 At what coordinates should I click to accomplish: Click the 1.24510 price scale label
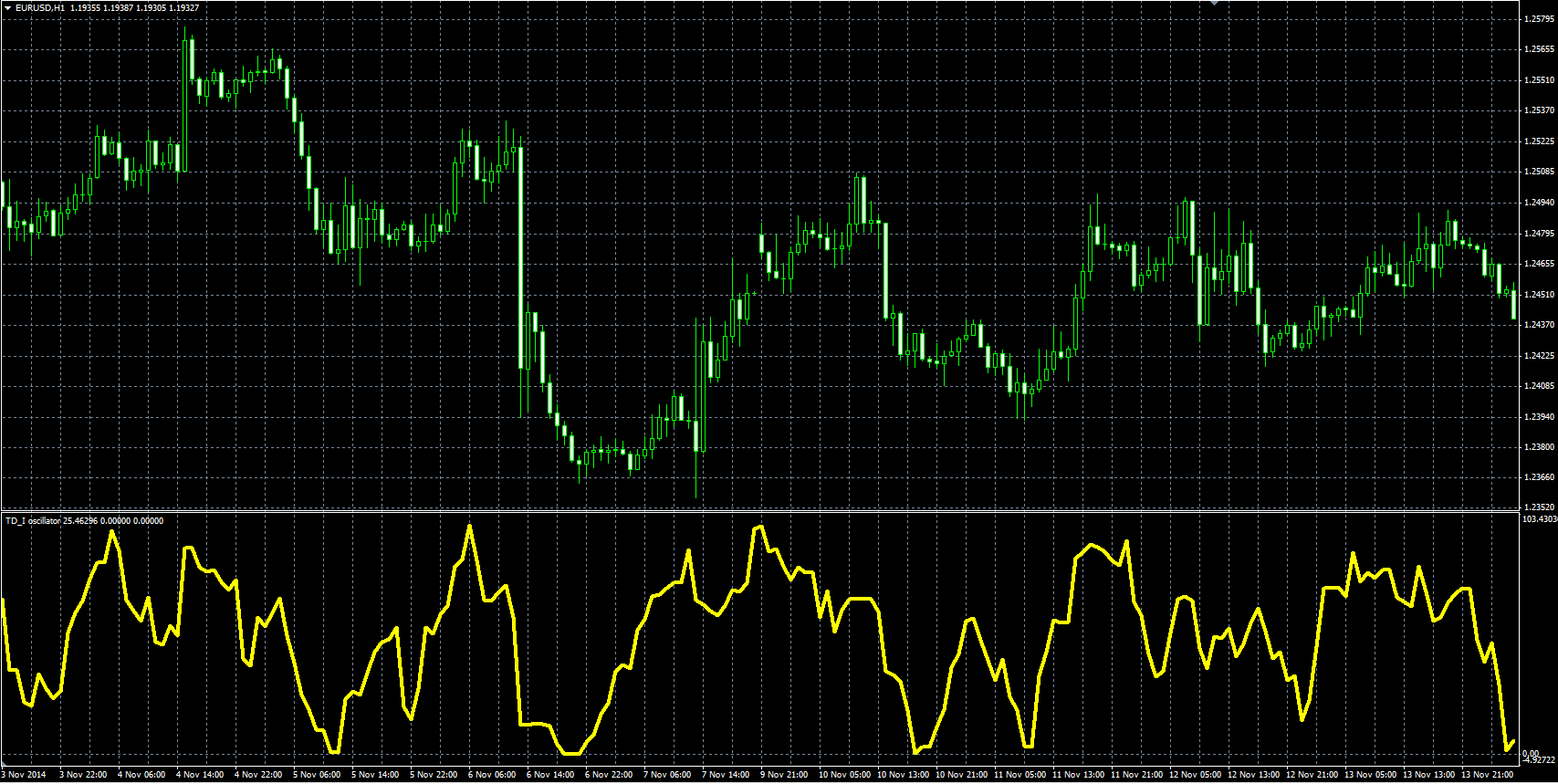[x=1539, y=294]
